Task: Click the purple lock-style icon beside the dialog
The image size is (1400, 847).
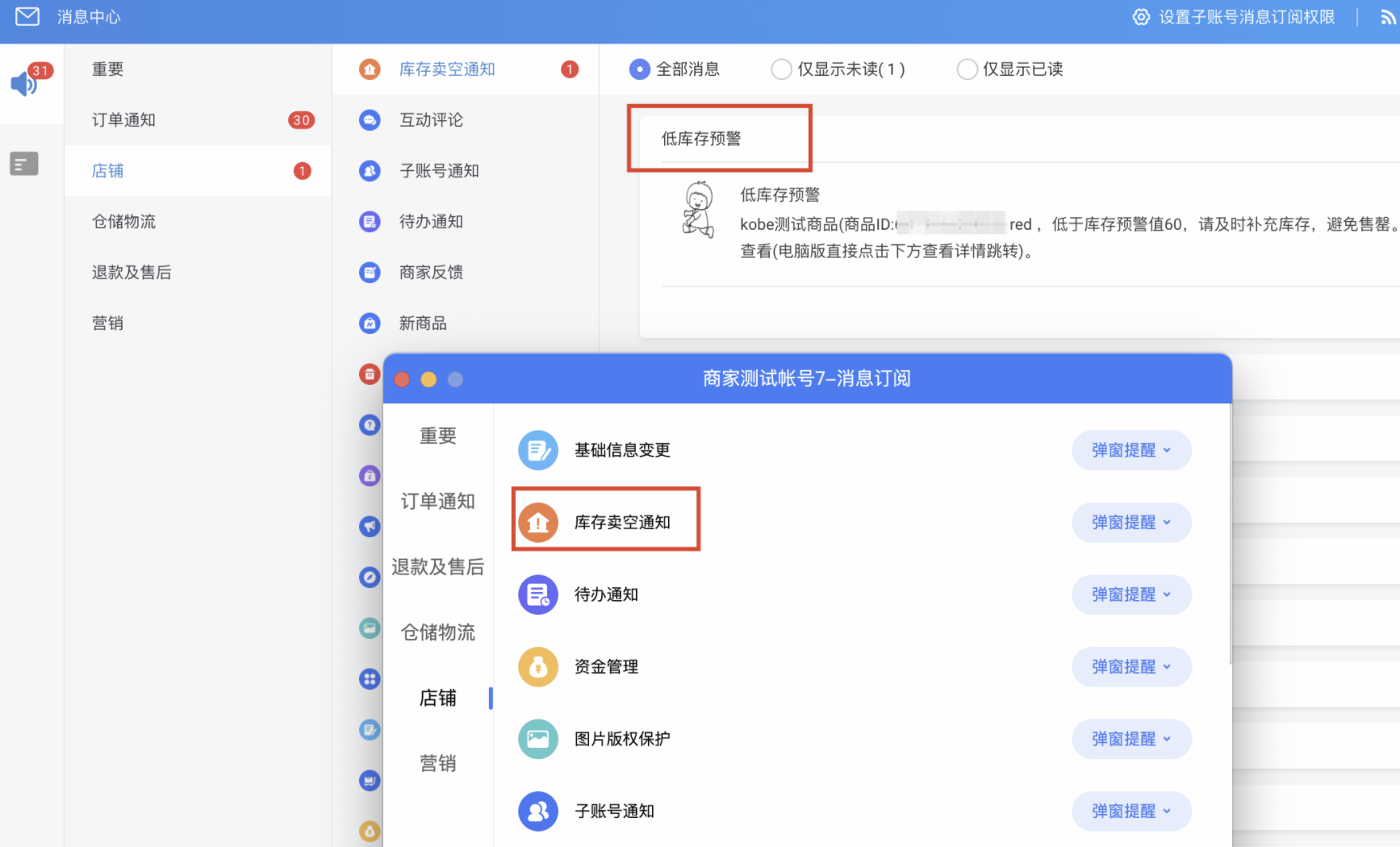Action: point(370,476)
